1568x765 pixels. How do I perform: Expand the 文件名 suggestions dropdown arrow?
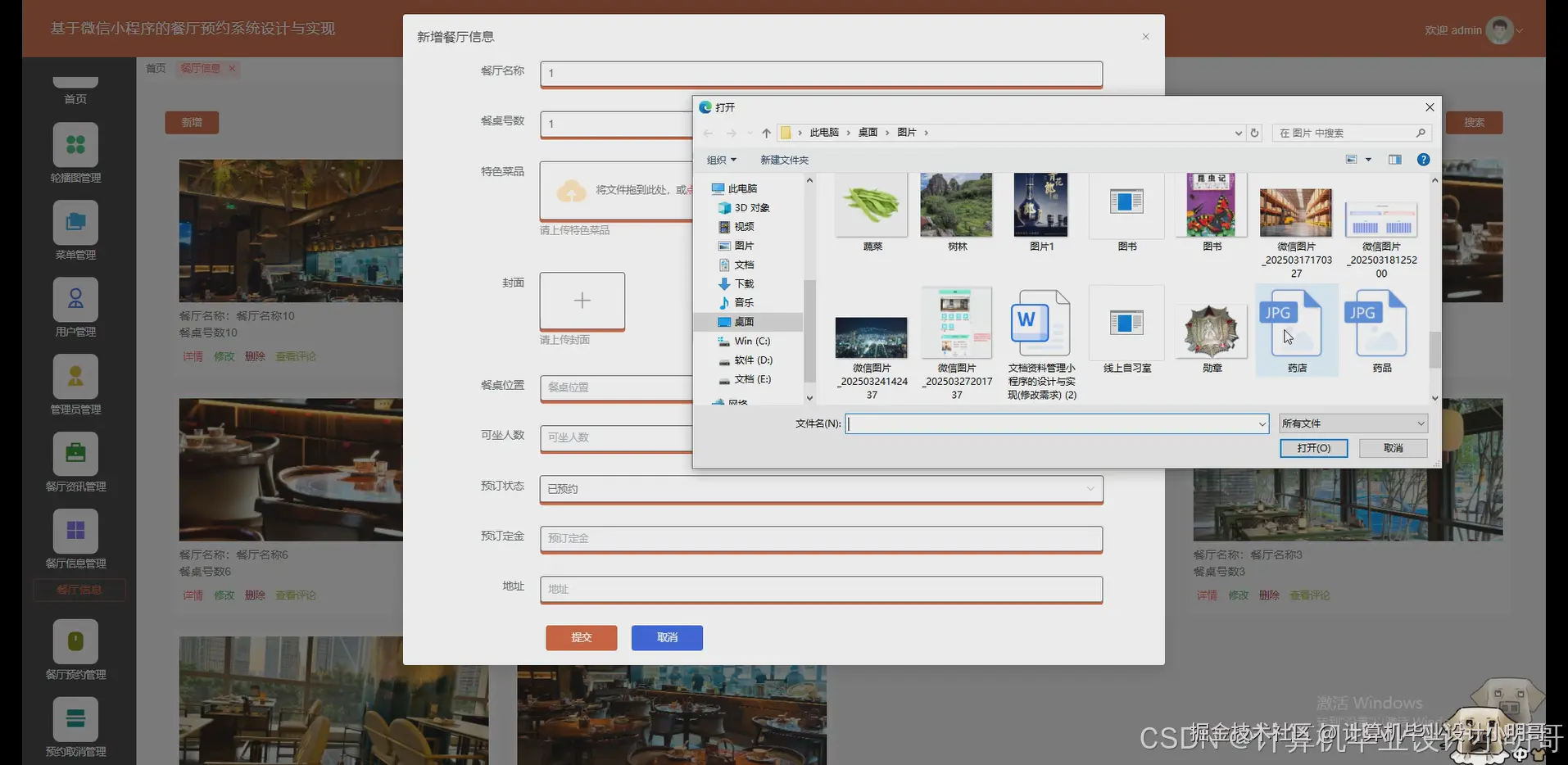(x=1262, y=423)
